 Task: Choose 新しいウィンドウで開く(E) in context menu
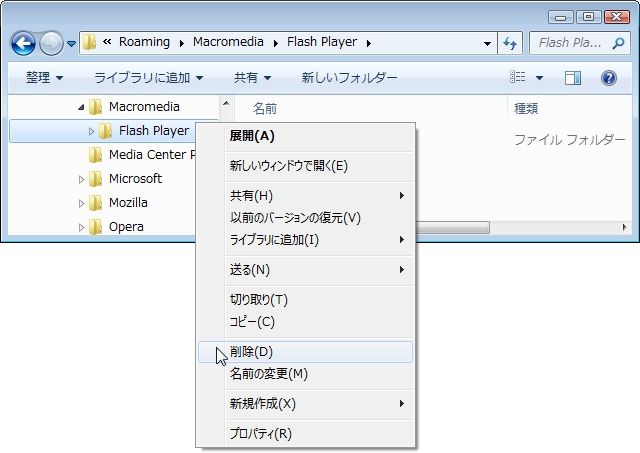click(x=305, y=166)
